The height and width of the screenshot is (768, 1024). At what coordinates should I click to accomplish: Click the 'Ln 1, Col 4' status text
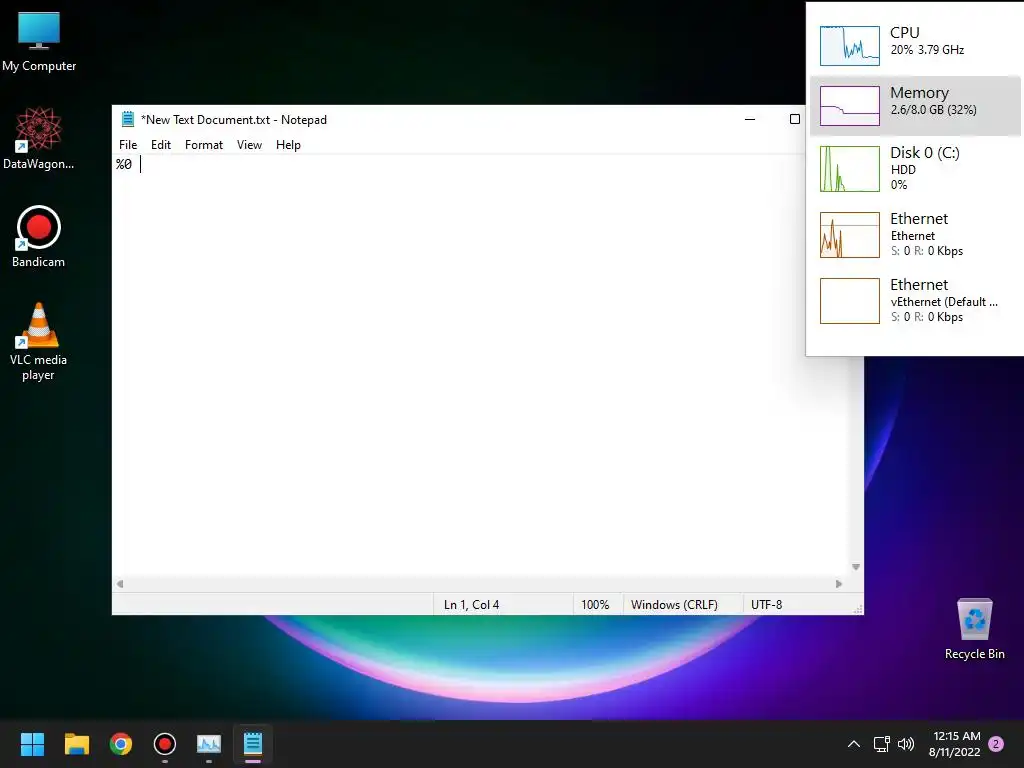tap(472, 605)
